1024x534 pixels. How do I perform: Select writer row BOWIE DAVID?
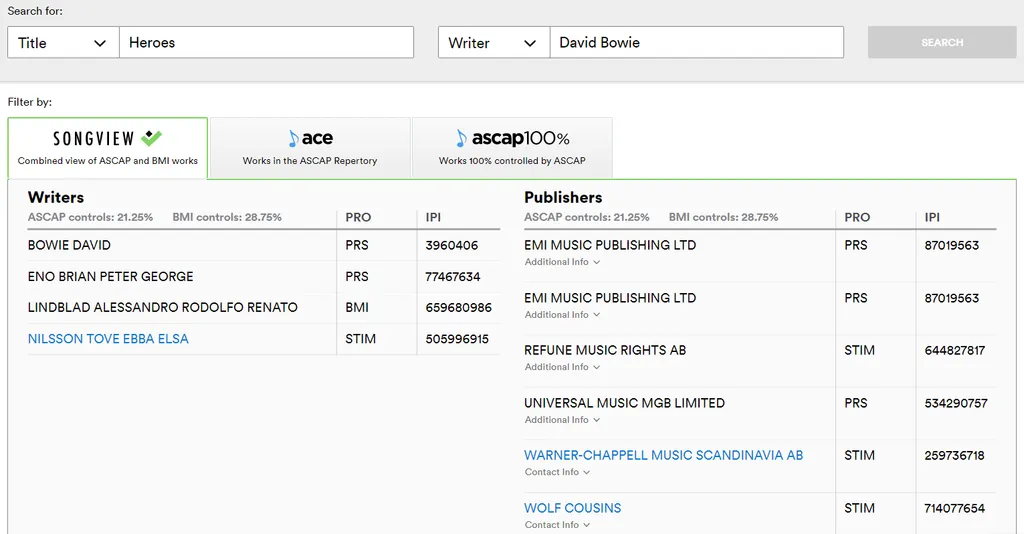(264, 245)
